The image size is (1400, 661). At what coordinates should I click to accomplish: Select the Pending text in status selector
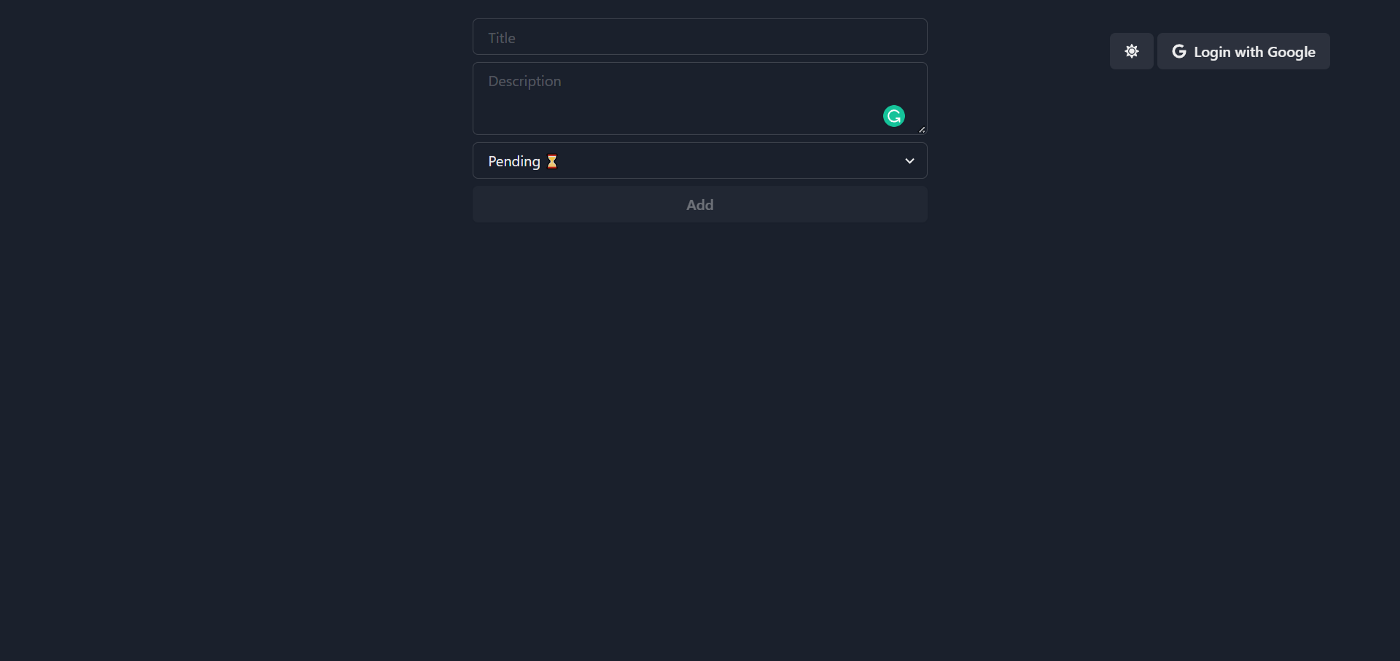(514, 161)
